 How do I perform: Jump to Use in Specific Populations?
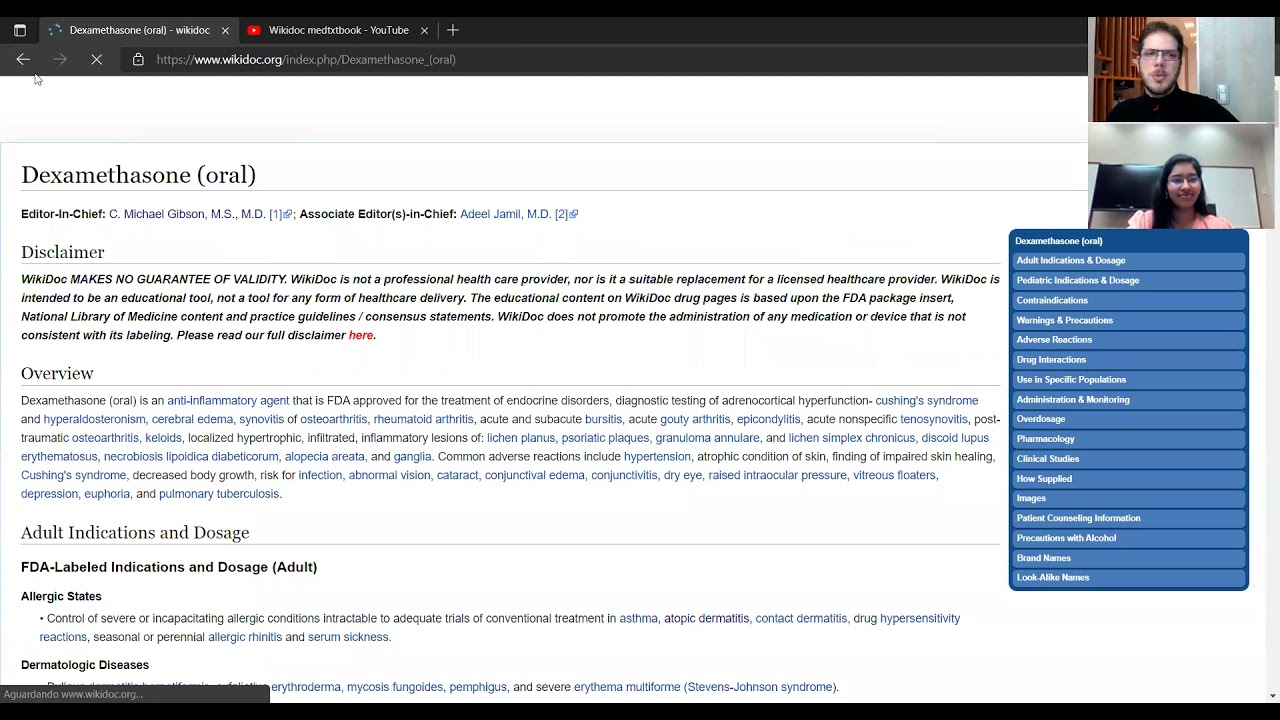click(x=1128, y=380)
